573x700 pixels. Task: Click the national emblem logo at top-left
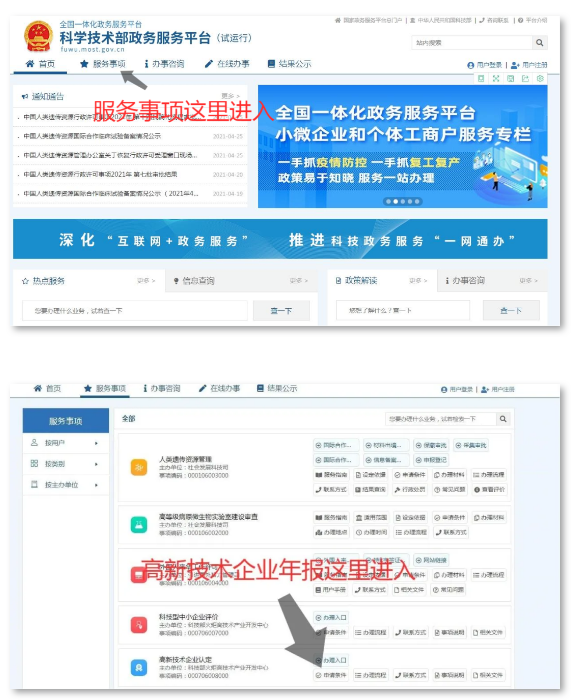[38, 37]
